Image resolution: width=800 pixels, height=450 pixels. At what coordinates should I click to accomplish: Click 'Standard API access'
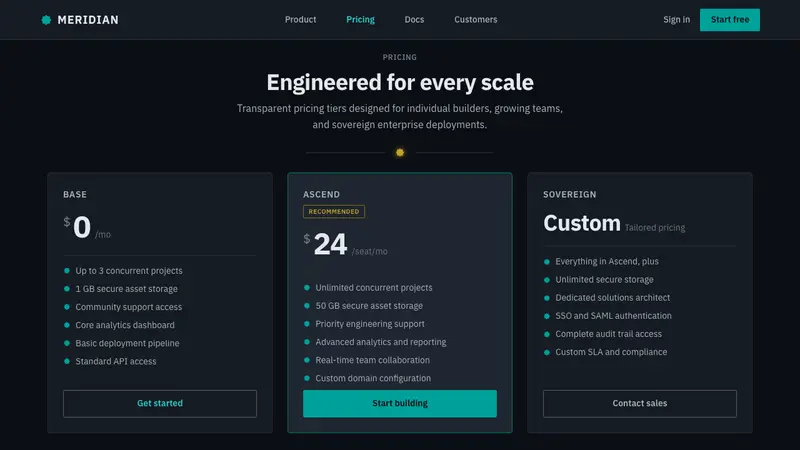click(116, 361)
